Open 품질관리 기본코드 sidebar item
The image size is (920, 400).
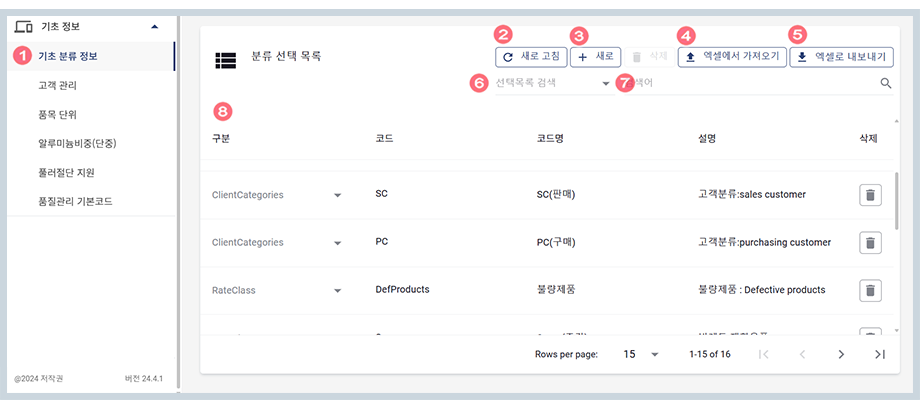tap(75, 201)
